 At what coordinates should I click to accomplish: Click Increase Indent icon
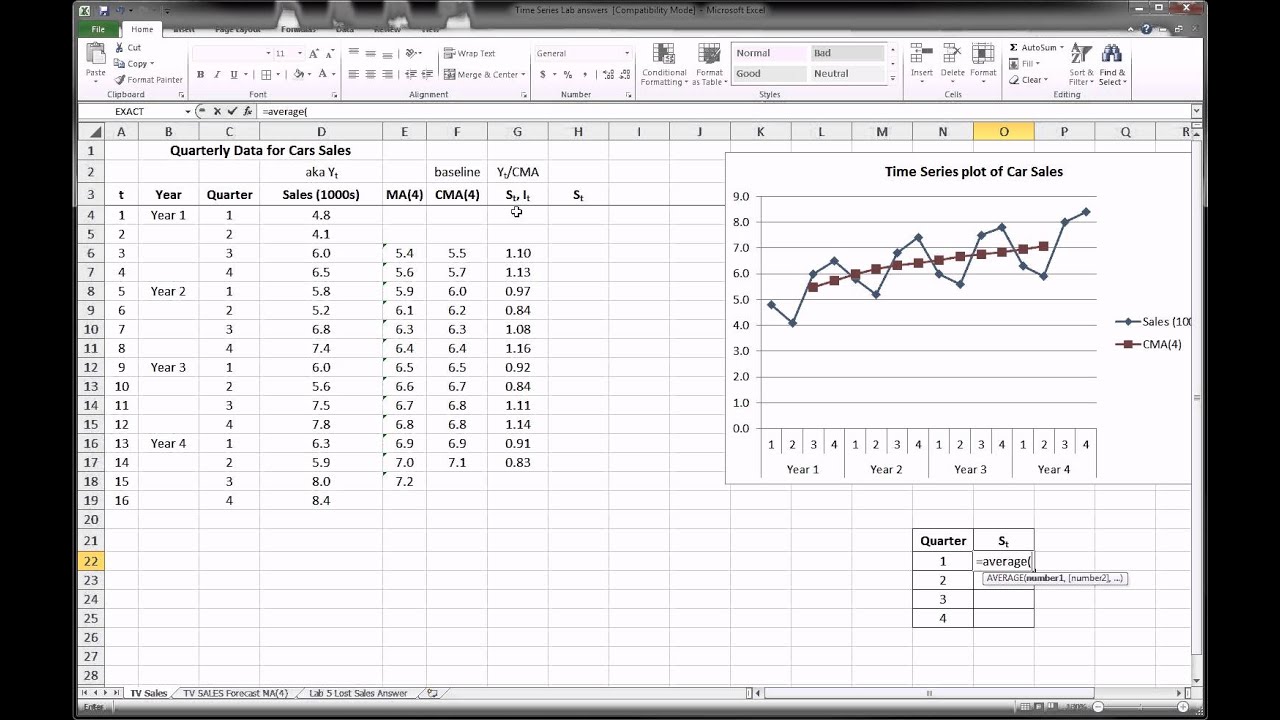(x=426, y=74)
